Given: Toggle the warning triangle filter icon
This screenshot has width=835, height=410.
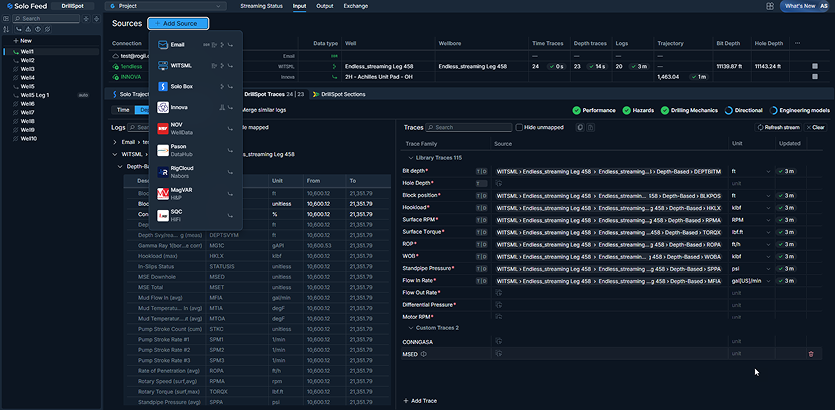Looking at the screenshot, I should click(28, 29).
